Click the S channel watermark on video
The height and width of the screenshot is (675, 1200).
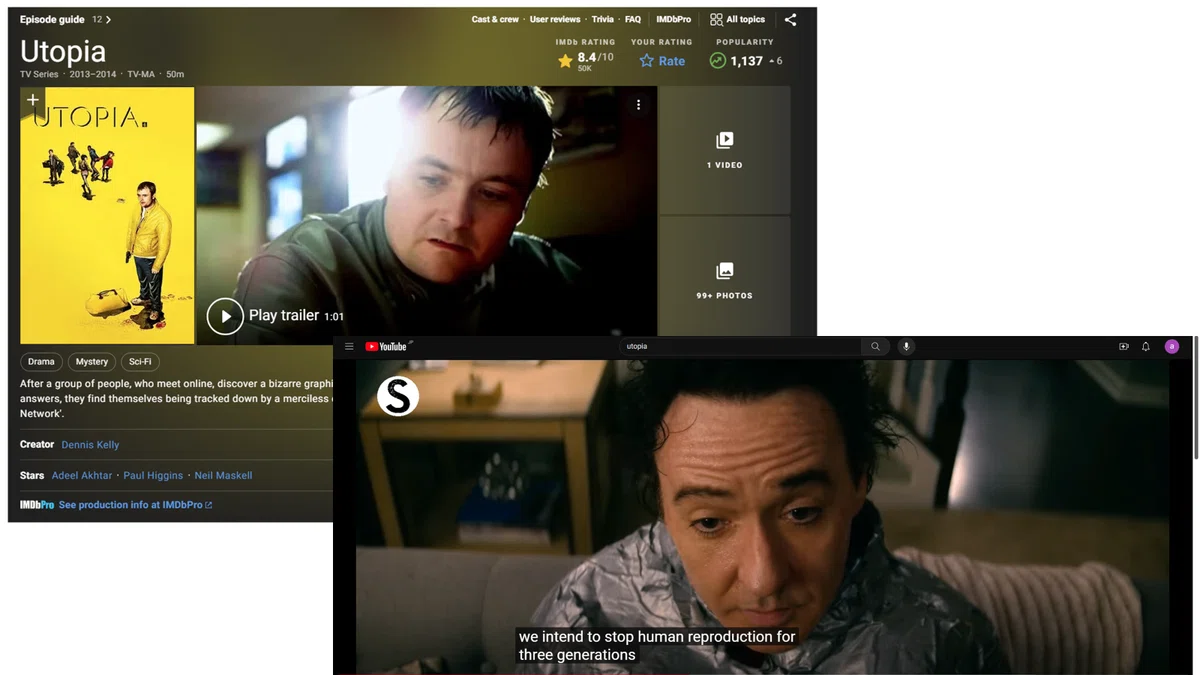pyautogui.click(x=398, y=397)
